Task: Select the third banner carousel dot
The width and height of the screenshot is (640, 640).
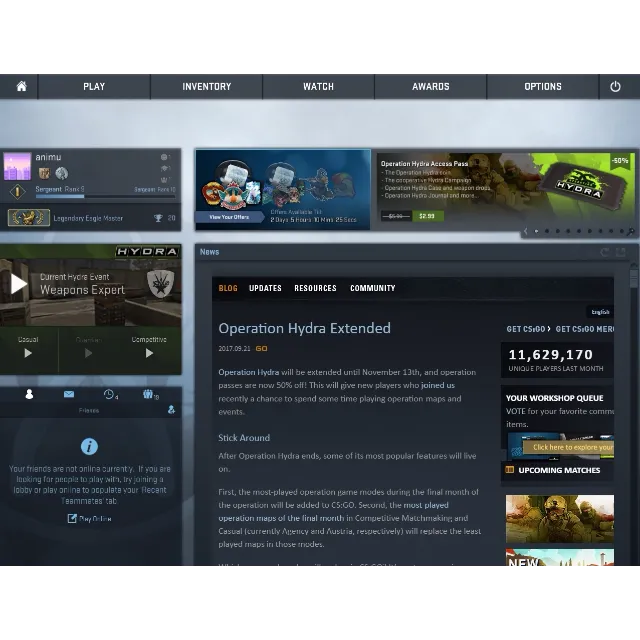Action: tap(558, 231)
